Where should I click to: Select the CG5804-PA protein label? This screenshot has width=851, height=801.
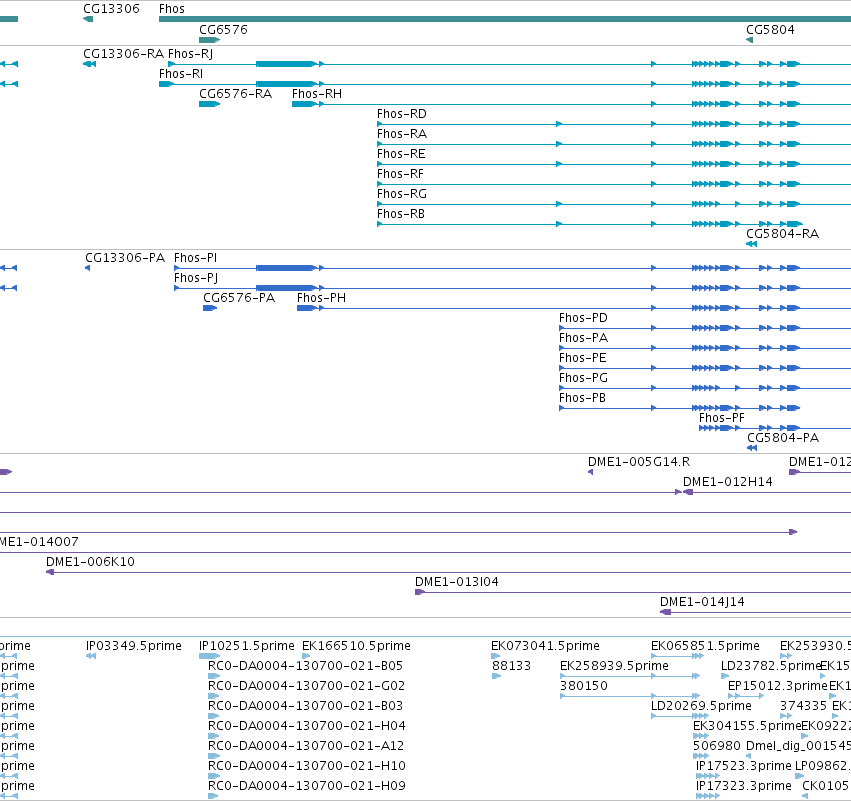(x=783, y=437)
